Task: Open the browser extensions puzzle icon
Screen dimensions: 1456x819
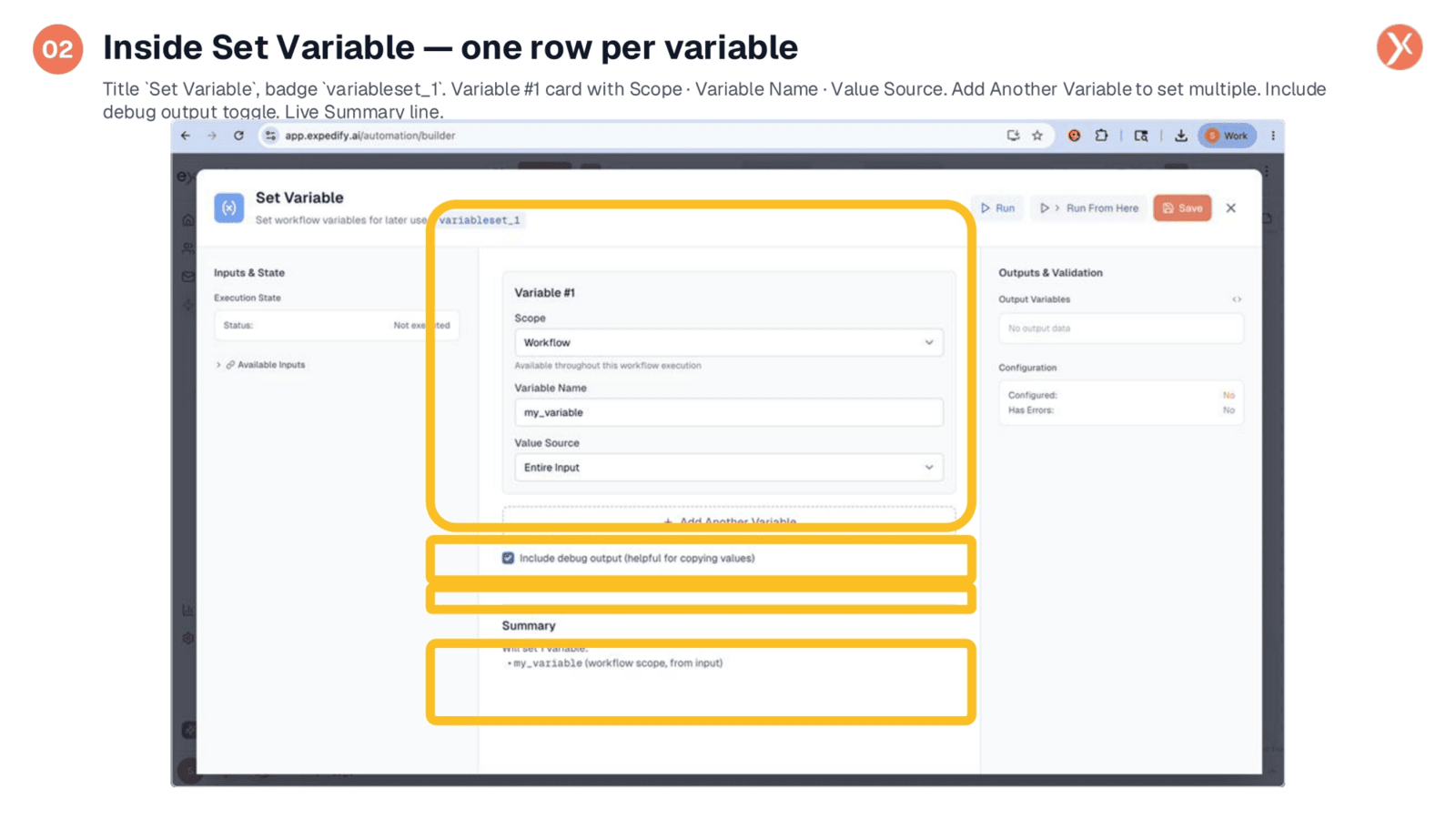Action: point(1101,136)
